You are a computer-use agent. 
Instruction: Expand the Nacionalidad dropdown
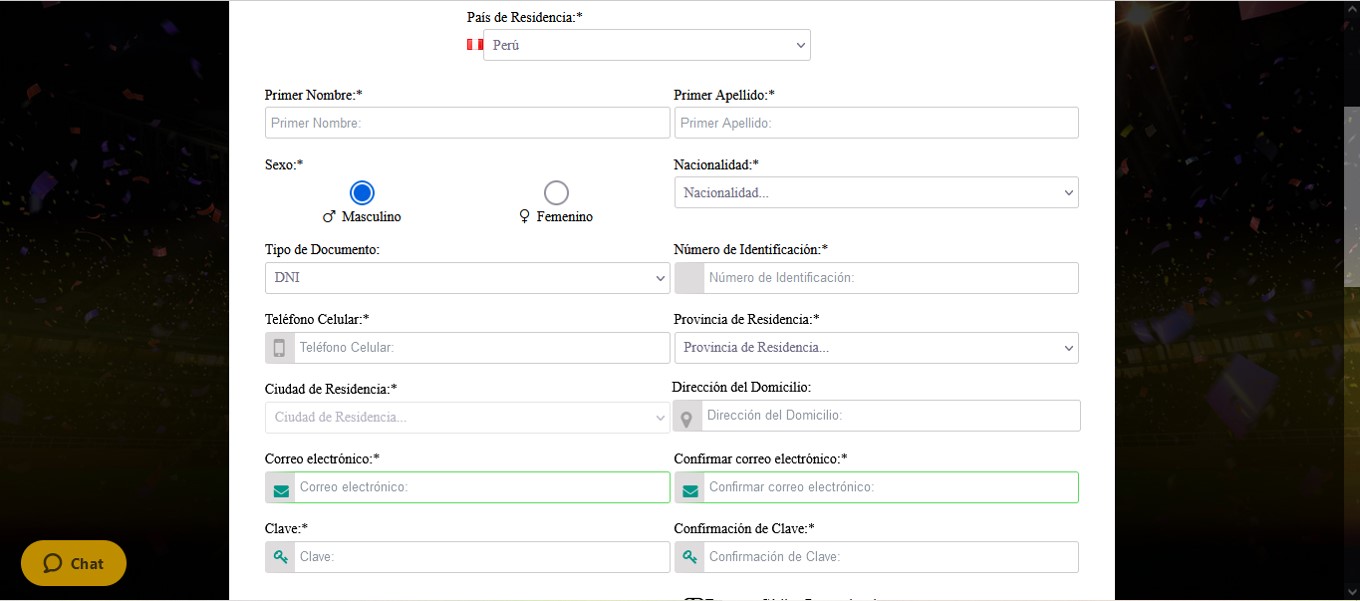point(876,193)
